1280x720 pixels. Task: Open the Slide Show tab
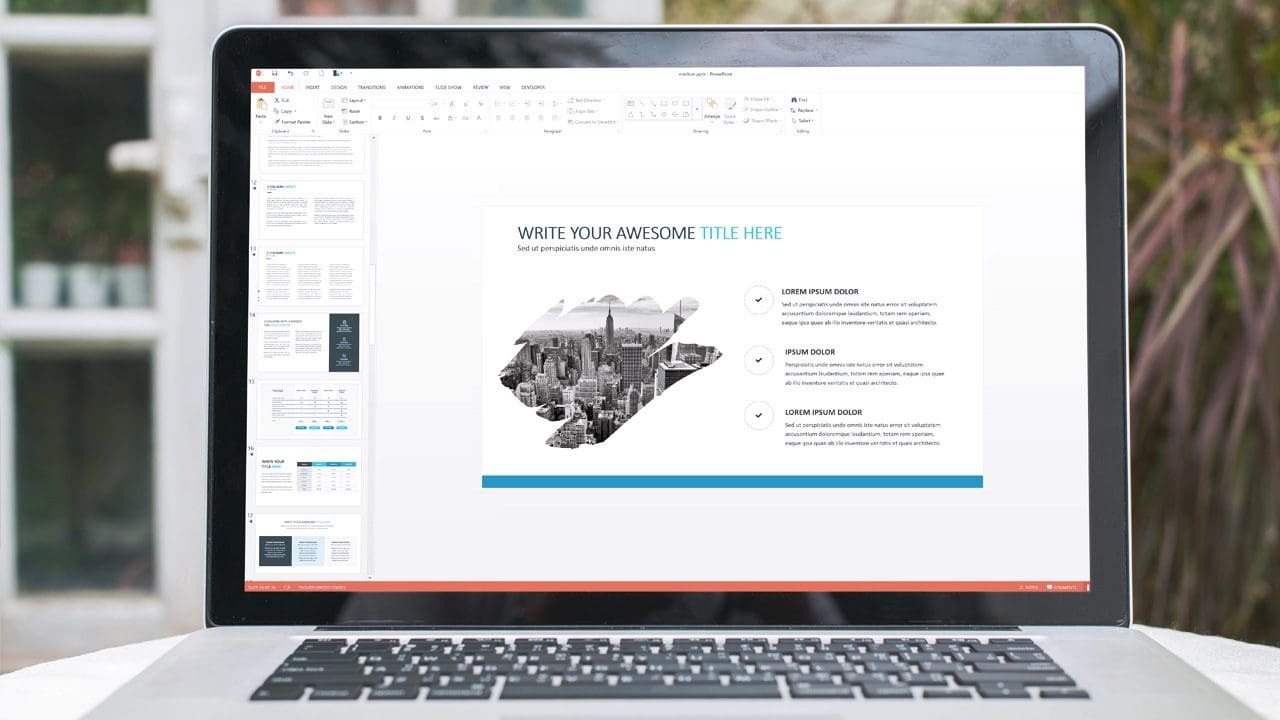point(448,87)
